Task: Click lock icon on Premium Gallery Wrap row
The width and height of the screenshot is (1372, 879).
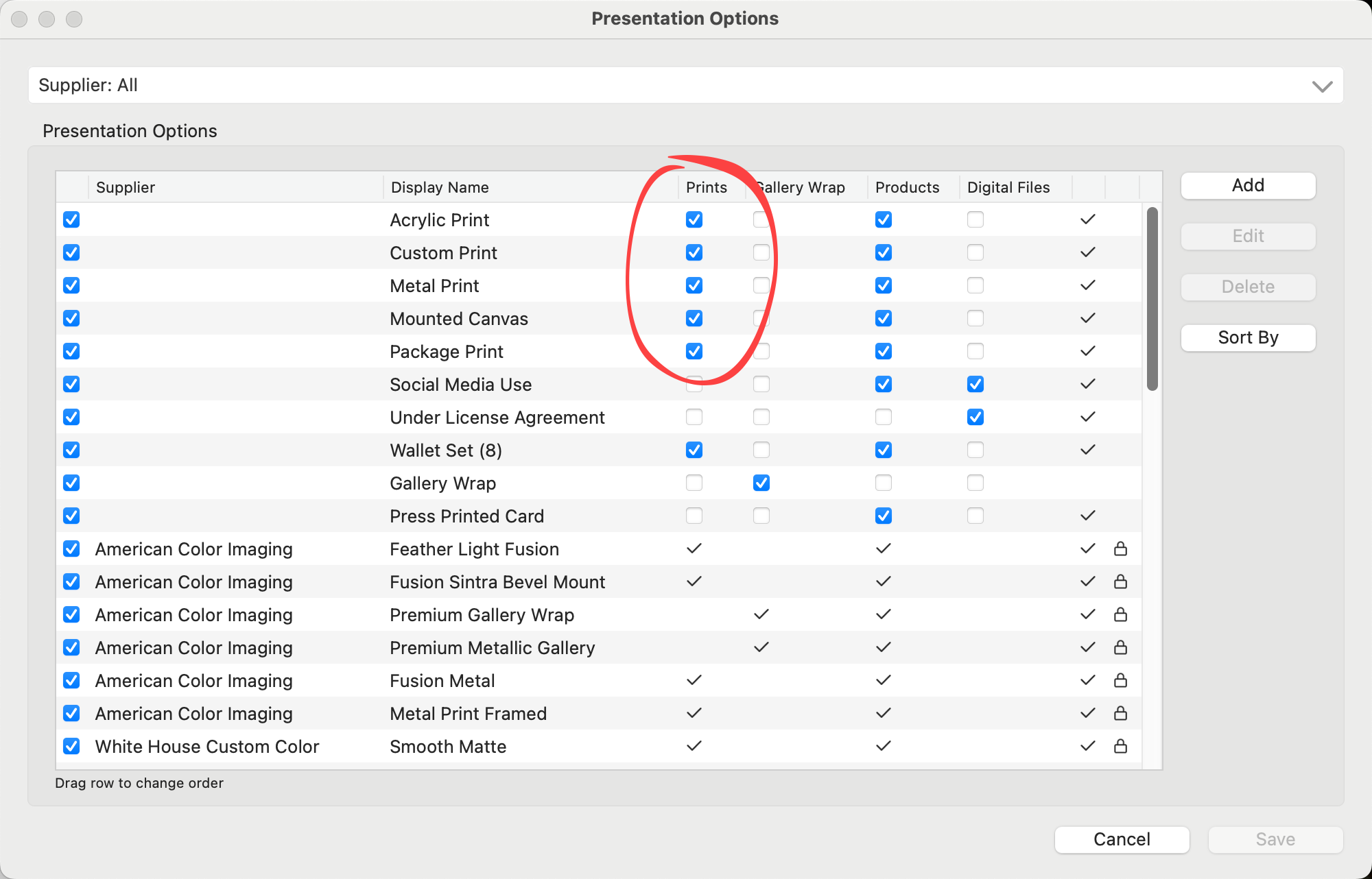Action: [x=1120, y=614]
